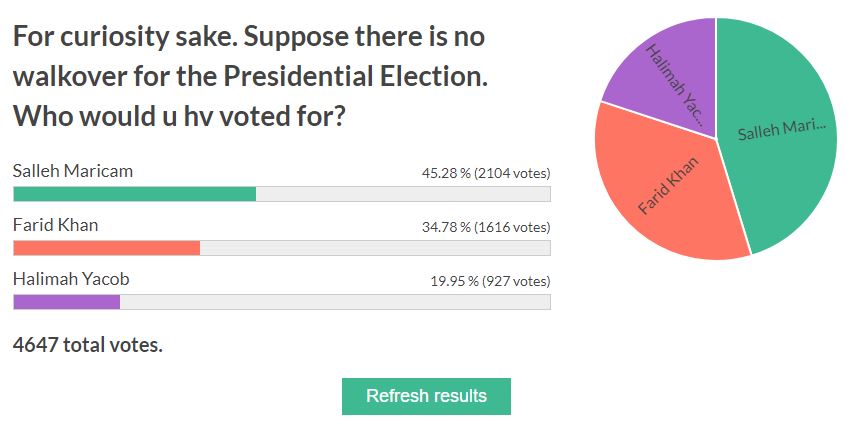Select the Farid Khan option label
The height and width of the screenshot is (429, 856).
point(55,225)
